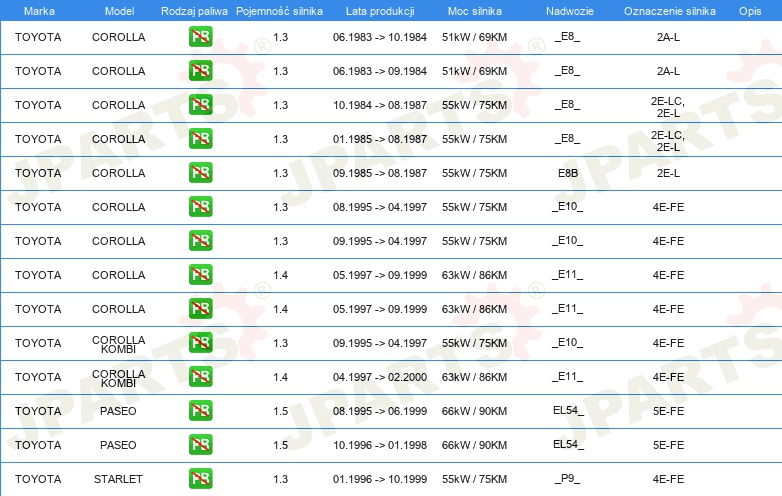The width and height of the screenshot is (782, 496).
Task: Click PB icon for Corolla 06.1983 -> 09.1984
Action: (200, 71)
